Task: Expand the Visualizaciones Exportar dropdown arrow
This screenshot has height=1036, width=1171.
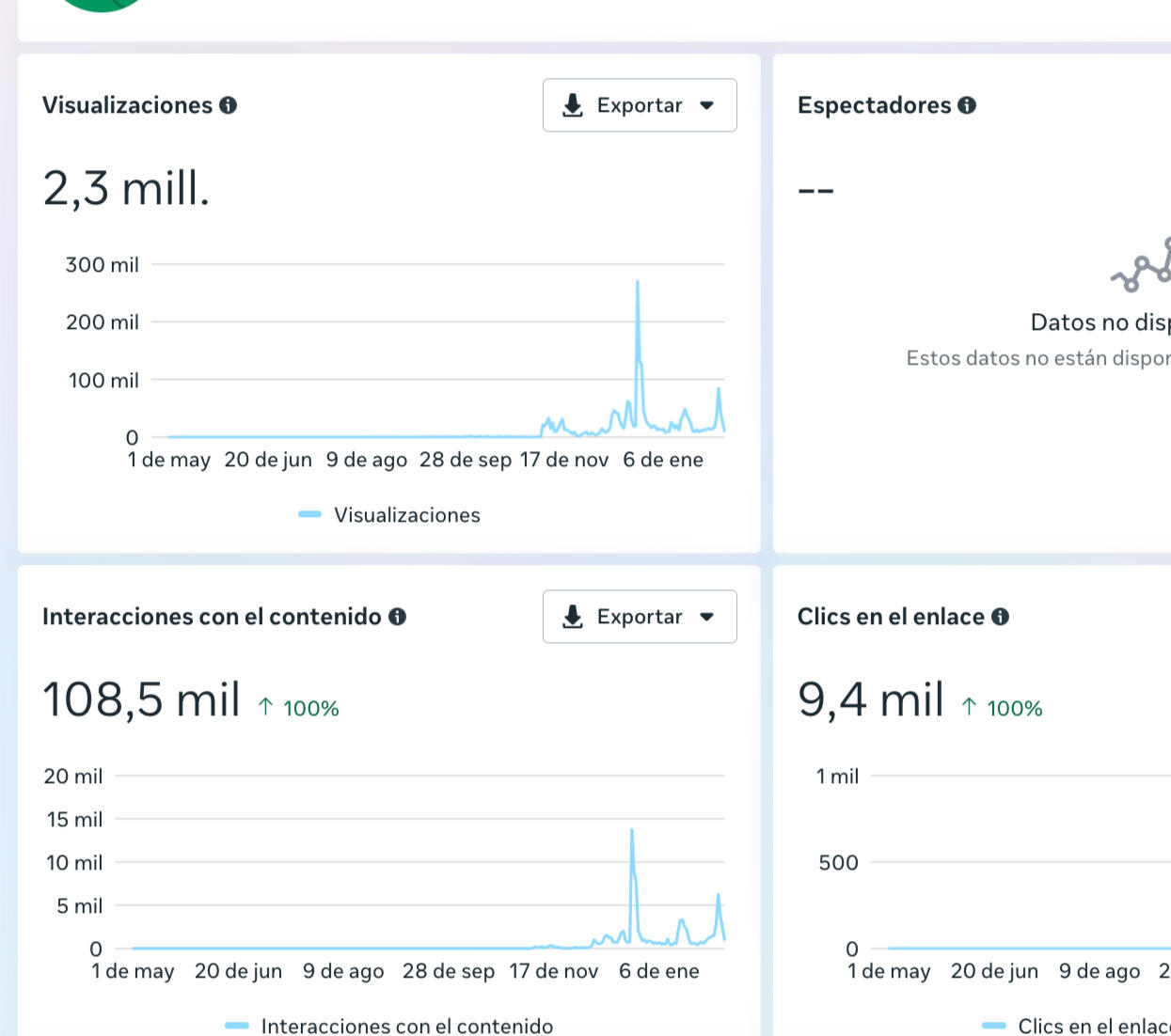Action: click(707, 105)
